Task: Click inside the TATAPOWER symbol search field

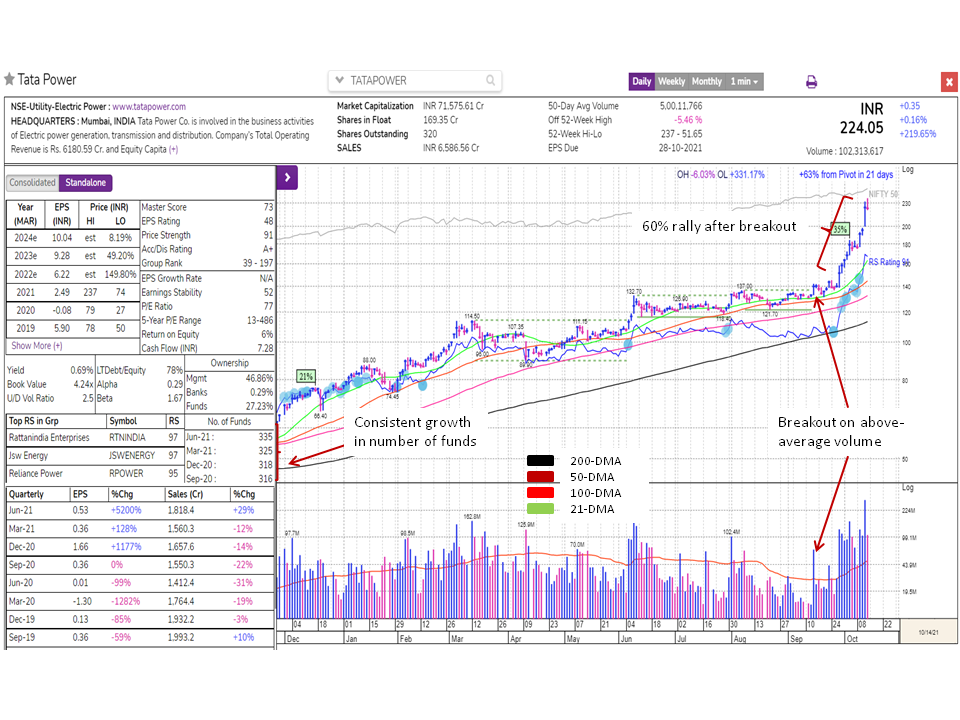Action: point(416,80)
